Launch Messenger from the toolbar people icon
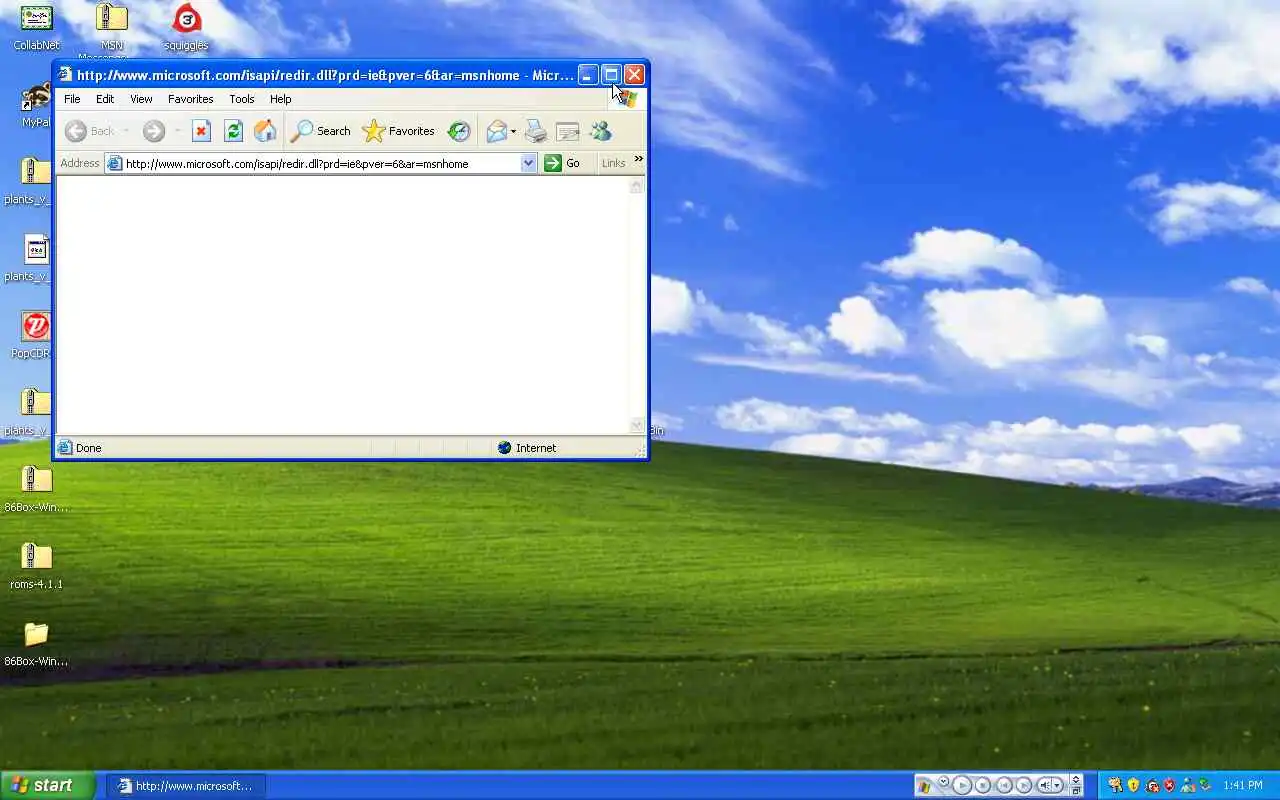 pyautogui.click(x=600, y=131)
